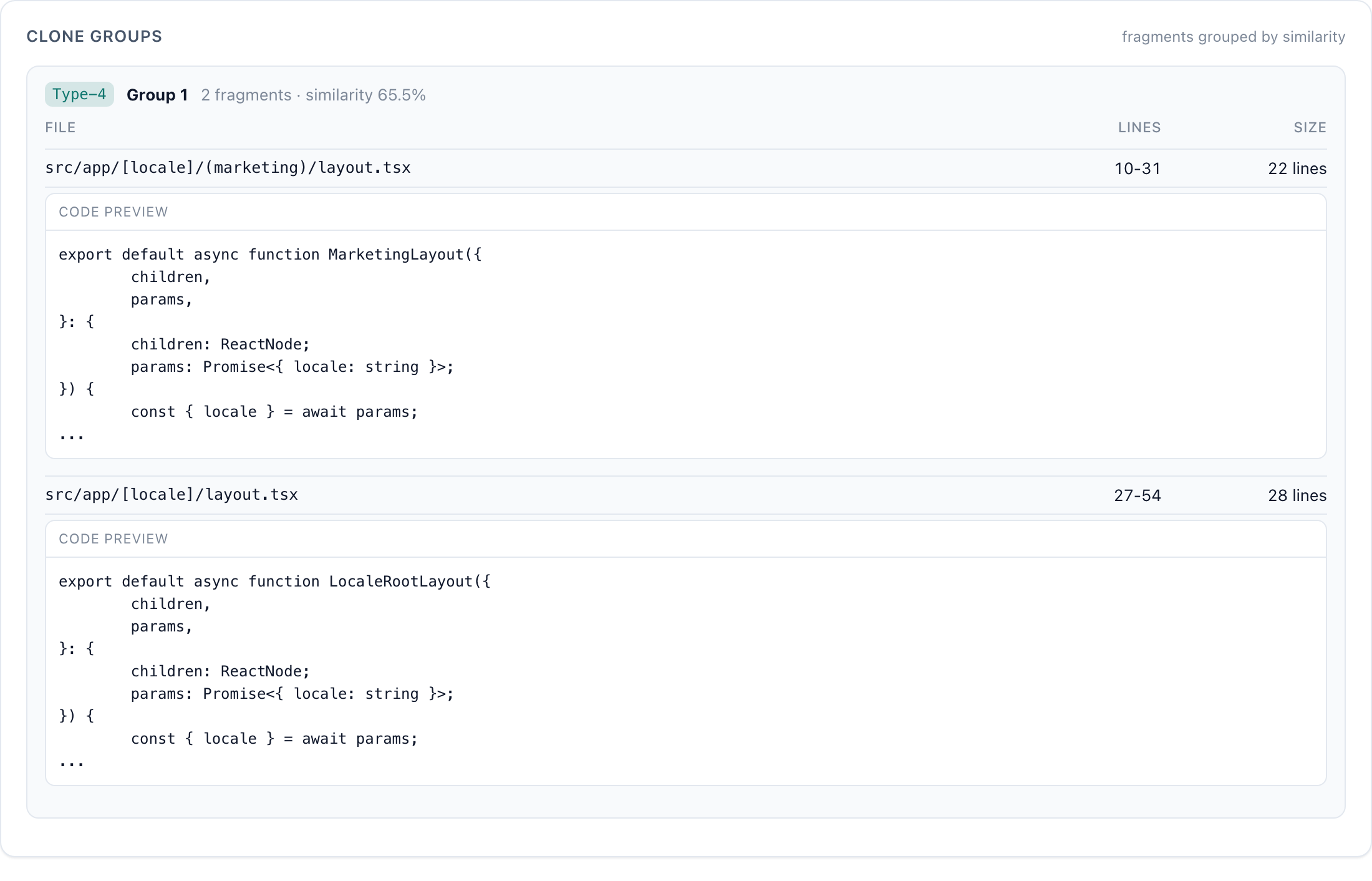1372x881 pixels.
Task: Click the '28 lines' size value
Action: coord(1297,495)
